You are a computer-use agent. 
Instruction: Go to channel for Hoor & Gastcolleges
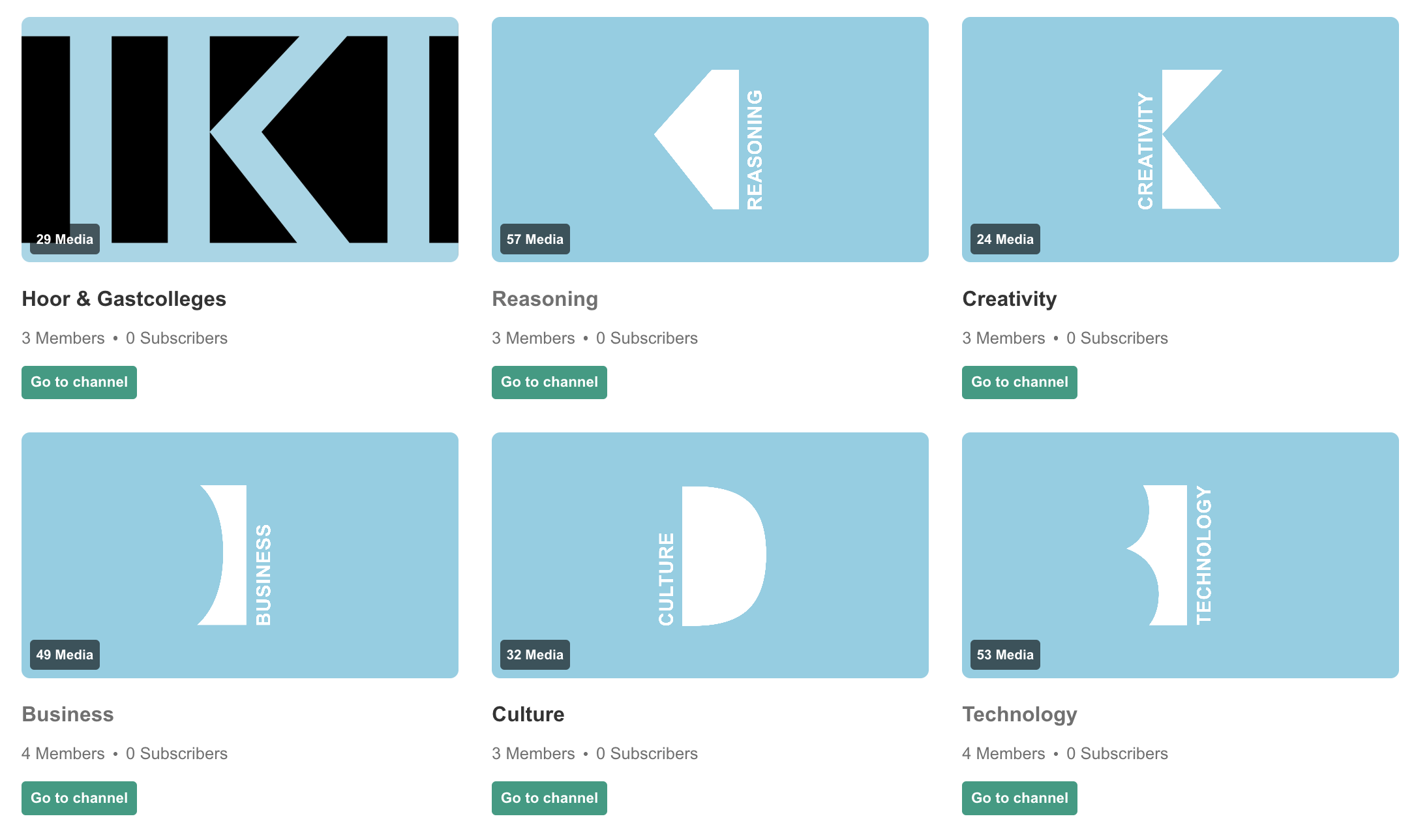pyautogui.click(x=79, y=382)
